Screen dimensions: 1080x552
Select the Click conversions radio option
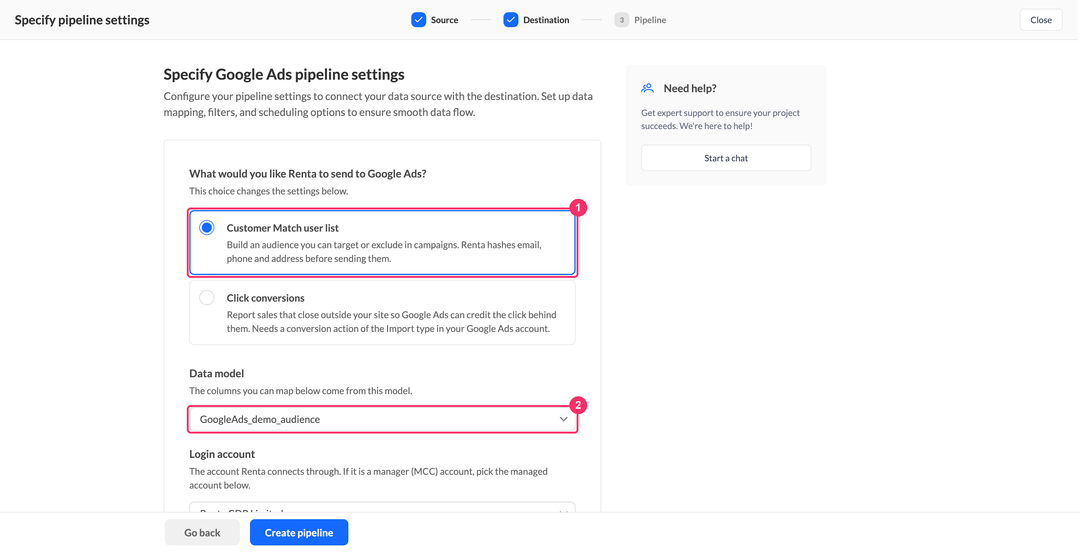coord(207,298)
